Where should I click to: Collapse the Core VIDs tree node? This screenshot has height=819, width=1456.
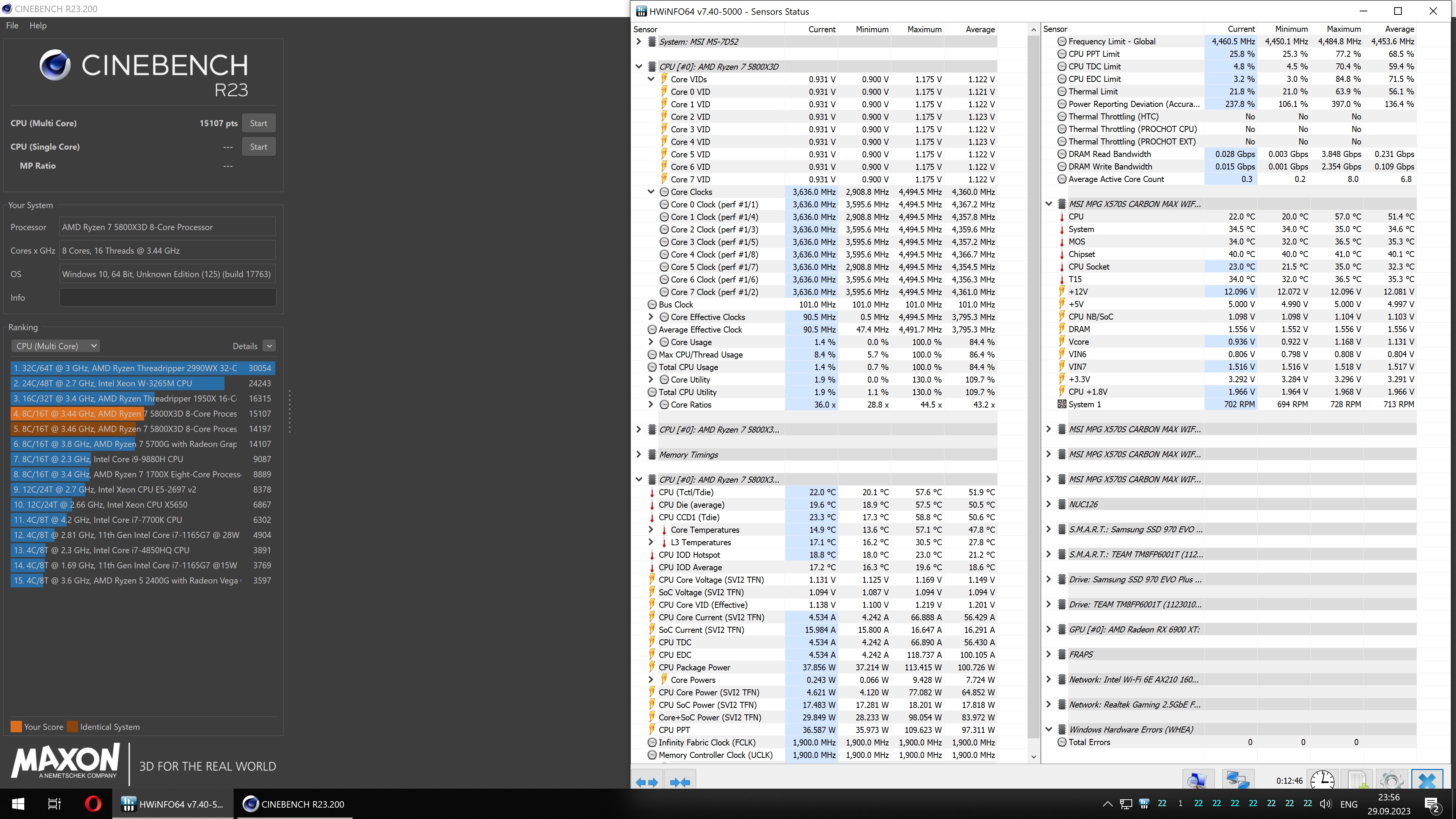tap(651, 79)
